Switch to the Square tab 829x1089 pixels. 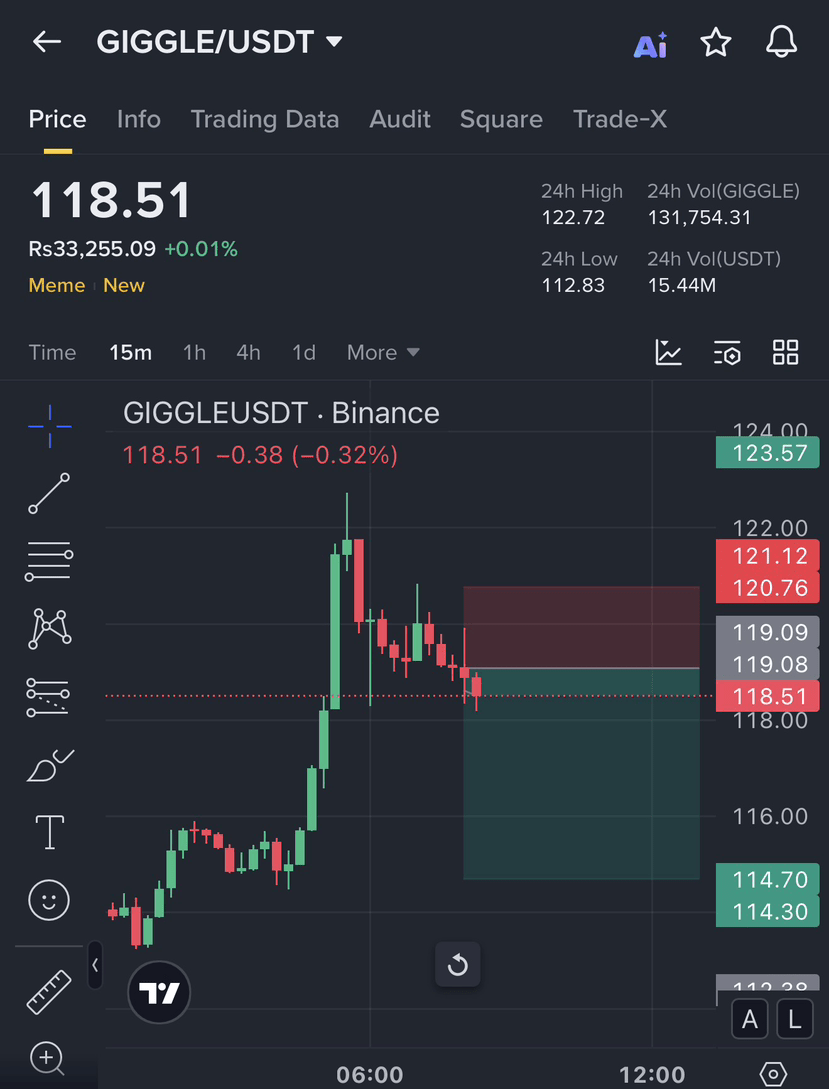pyautogui.click(x=501, y=119)
